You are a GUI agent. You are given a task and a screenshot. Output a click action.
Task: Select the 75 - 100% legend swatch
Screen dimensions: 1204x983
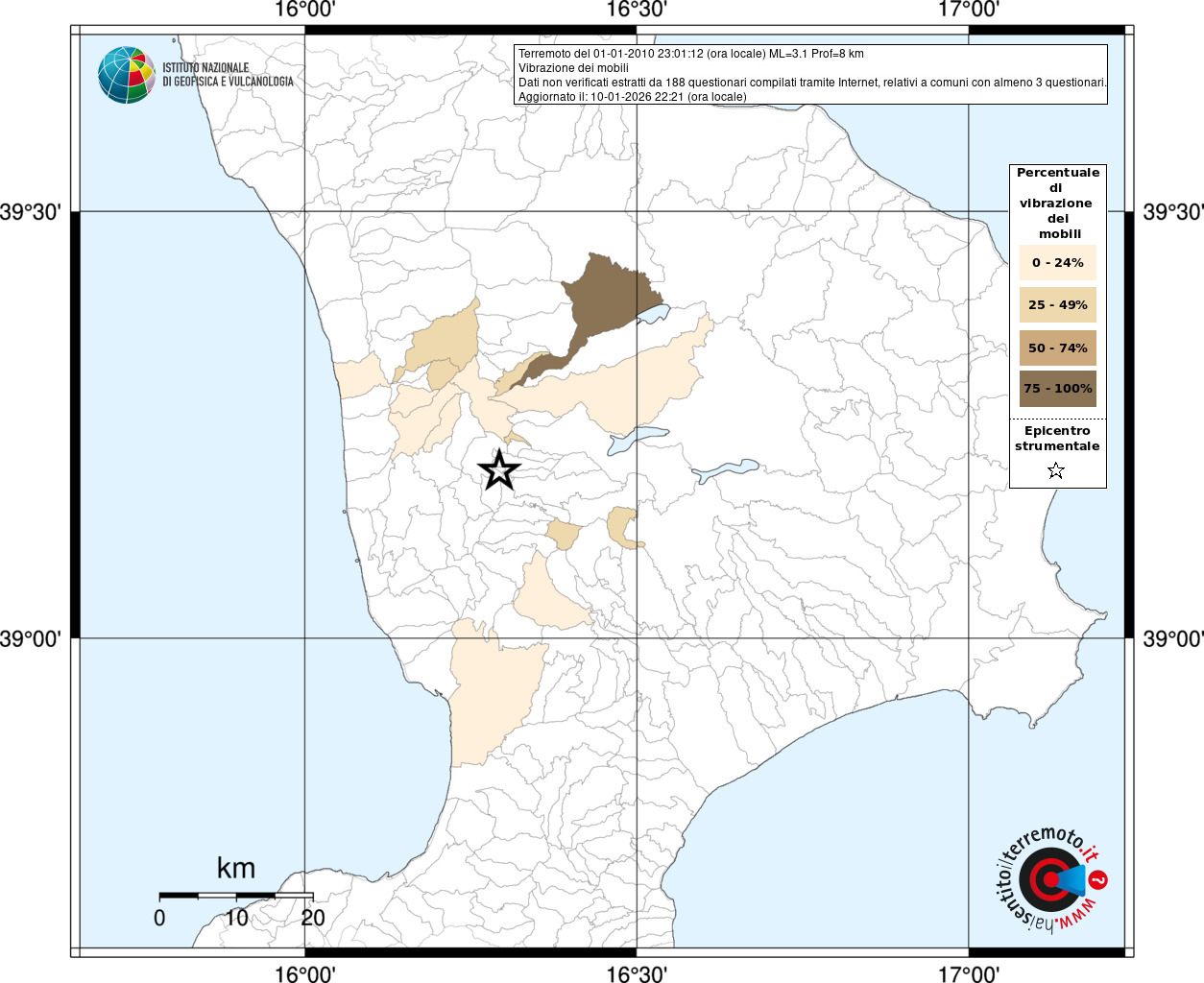click(1058, 389)
